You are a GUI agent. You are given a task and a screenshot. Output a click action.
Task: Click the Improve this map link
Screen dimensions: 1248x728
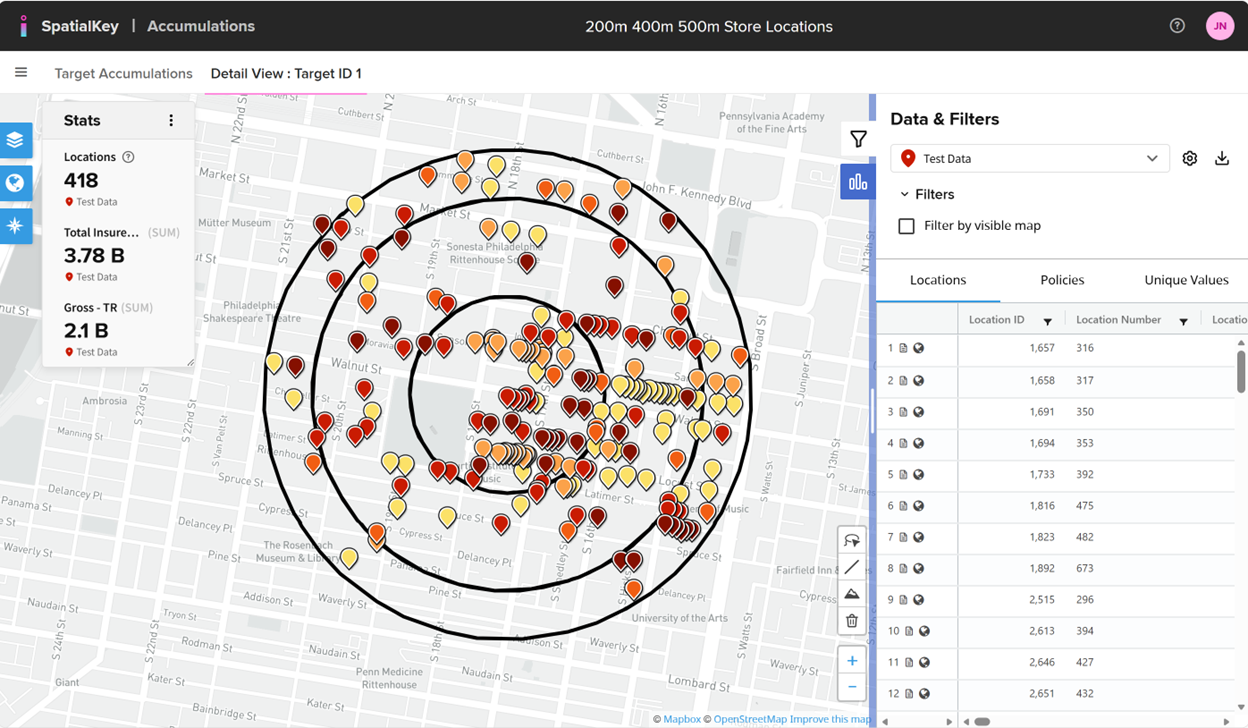point(829,719)
